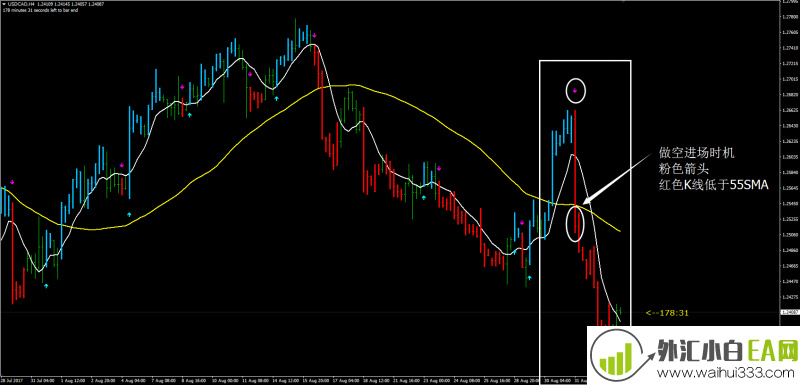The image size is (800, 385).
Task: Click the 1.27015 price axis label
Action: pyautogui.click(x=790, y=80)
